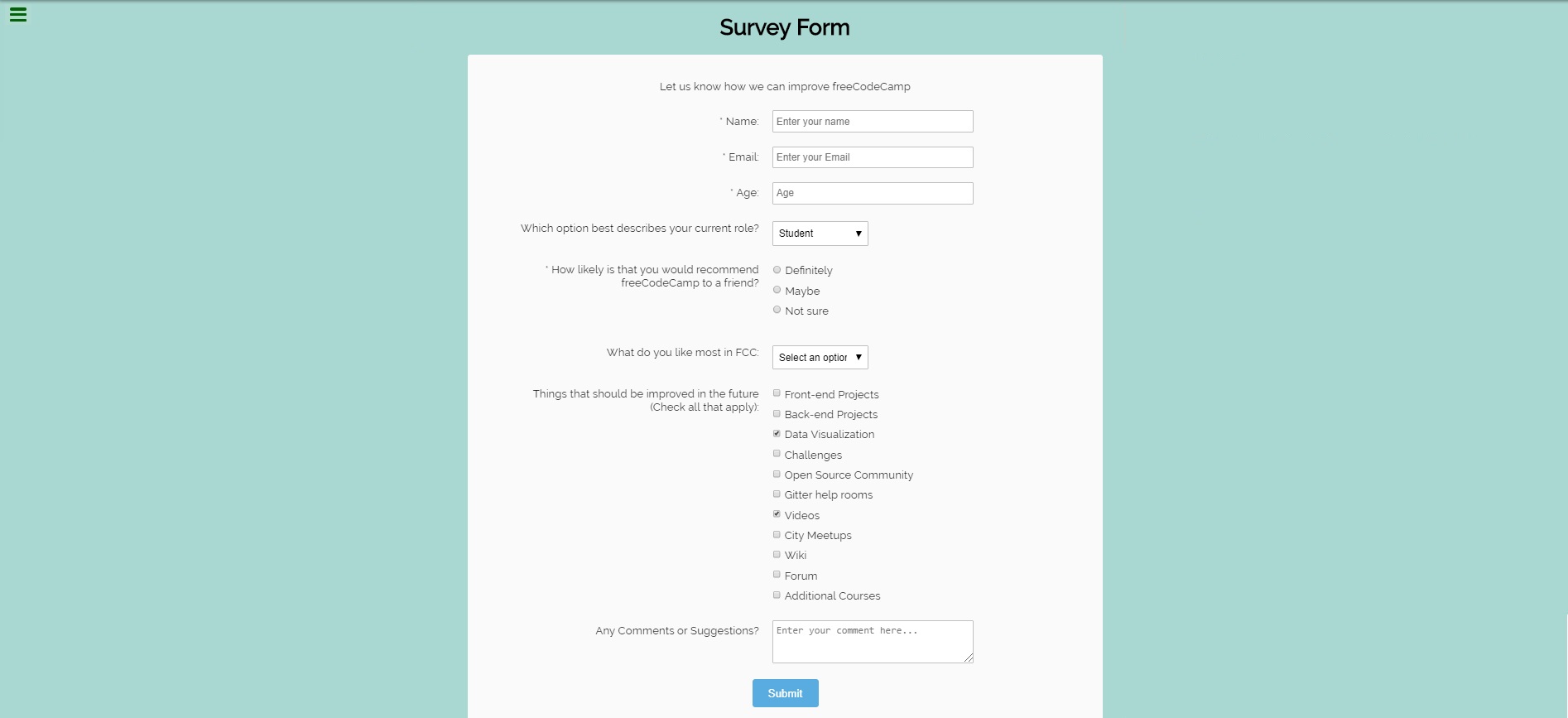
Task: Check the Open Source Community box
Action: (777, 474)
